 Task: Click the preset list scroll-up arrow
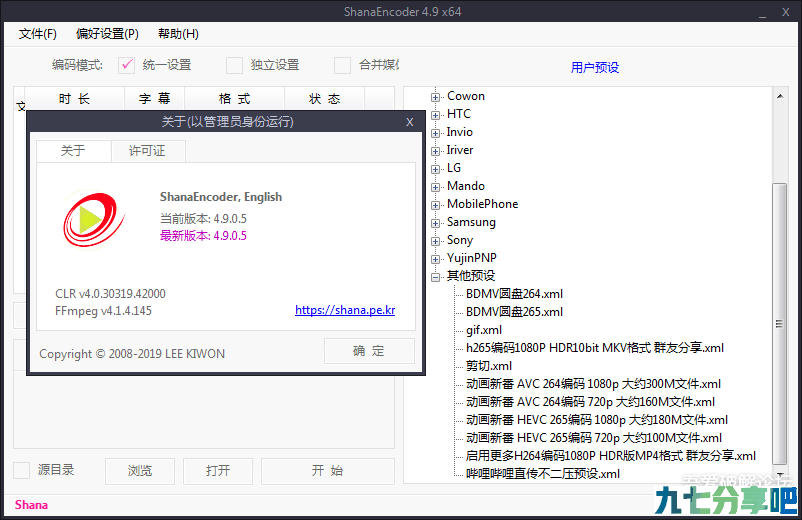(x=779, y=96)
